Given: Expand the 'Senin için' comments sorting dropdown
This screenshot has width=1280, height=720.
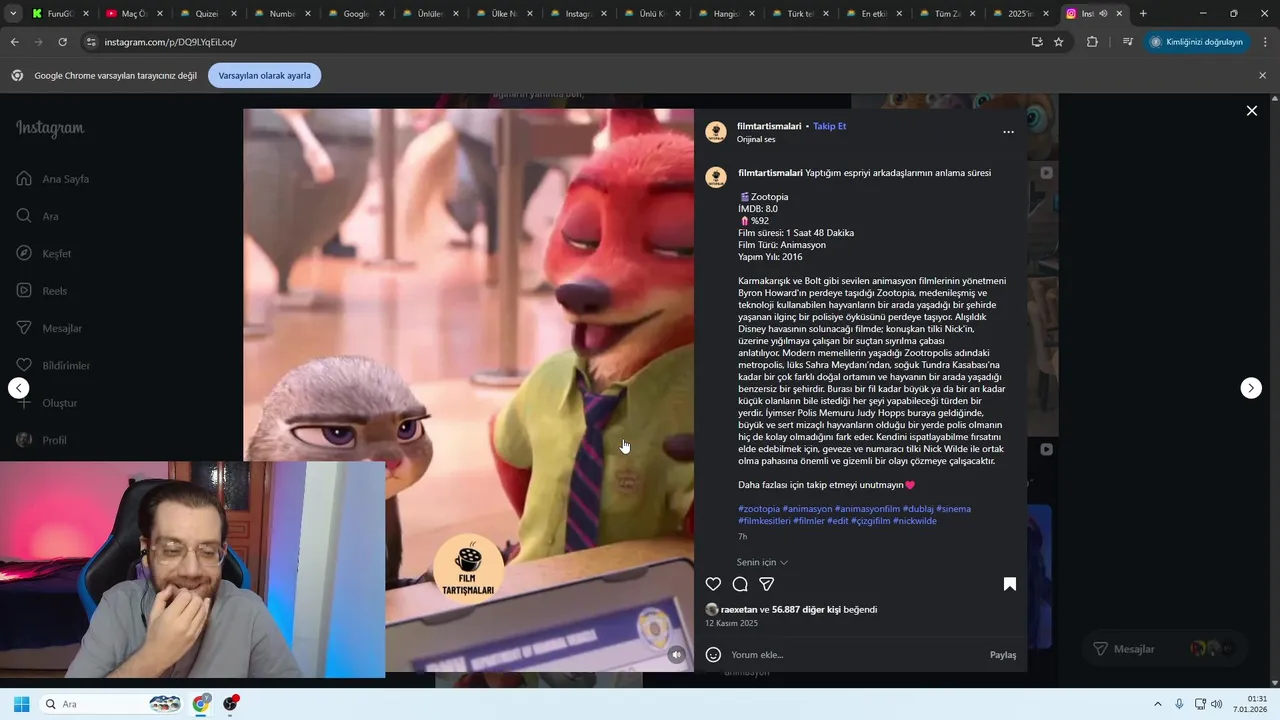Looking at the screenshot, I should pyautogui.click(x=762, y=562).
